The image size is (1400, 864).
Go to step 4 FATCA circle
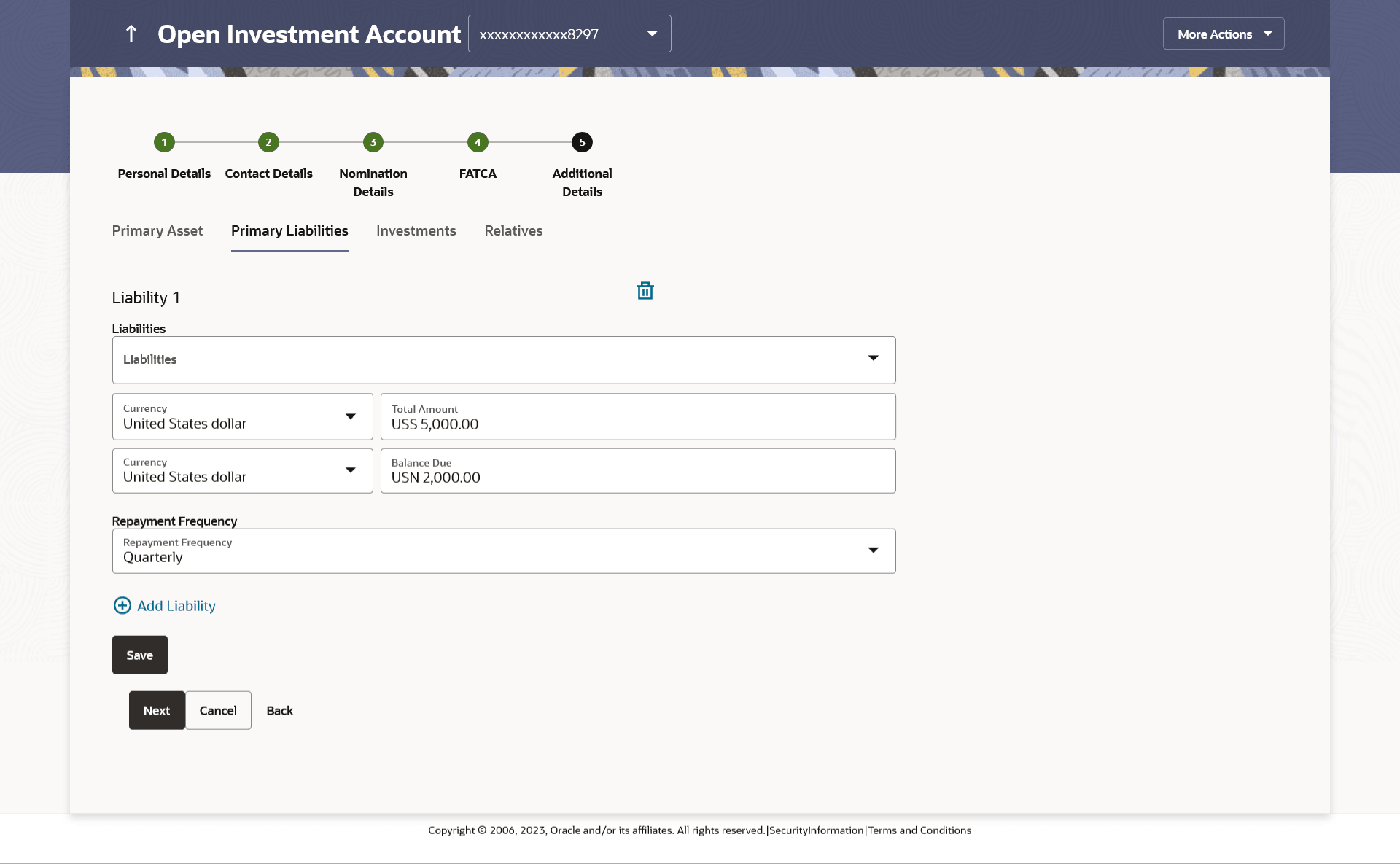point(478,142)
